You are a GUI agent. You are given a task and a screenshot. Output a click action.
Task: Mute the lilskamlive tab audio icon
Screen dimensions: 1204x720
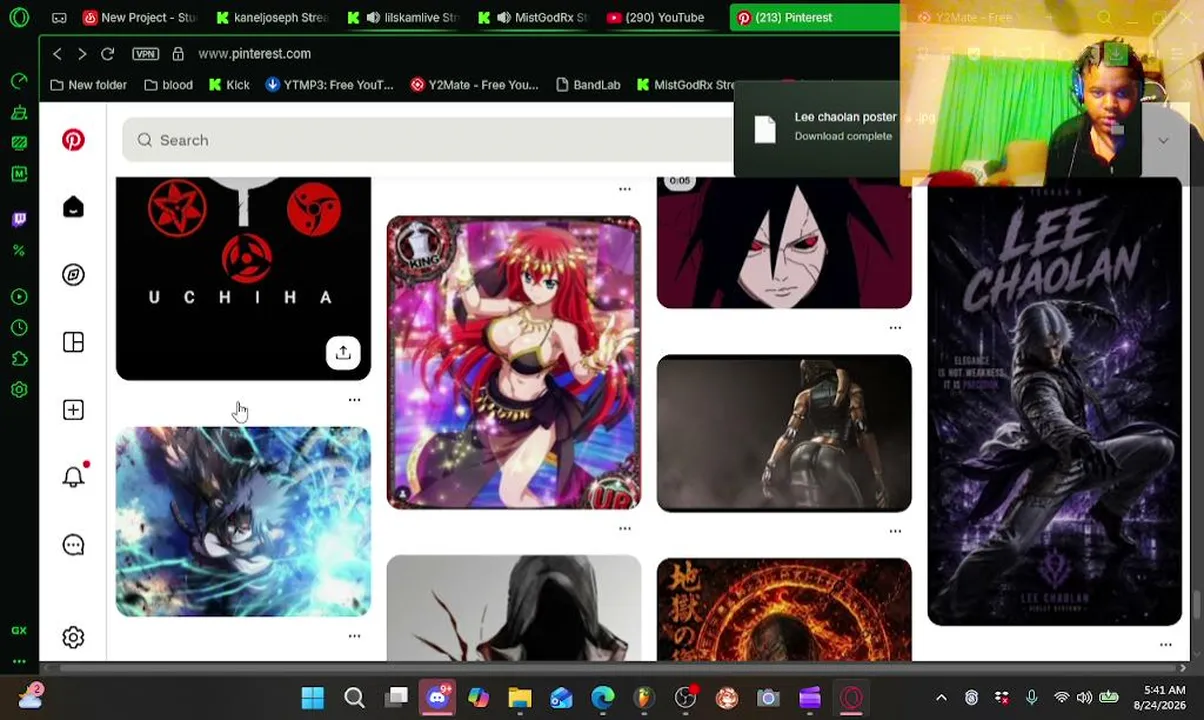coord(373,17)
